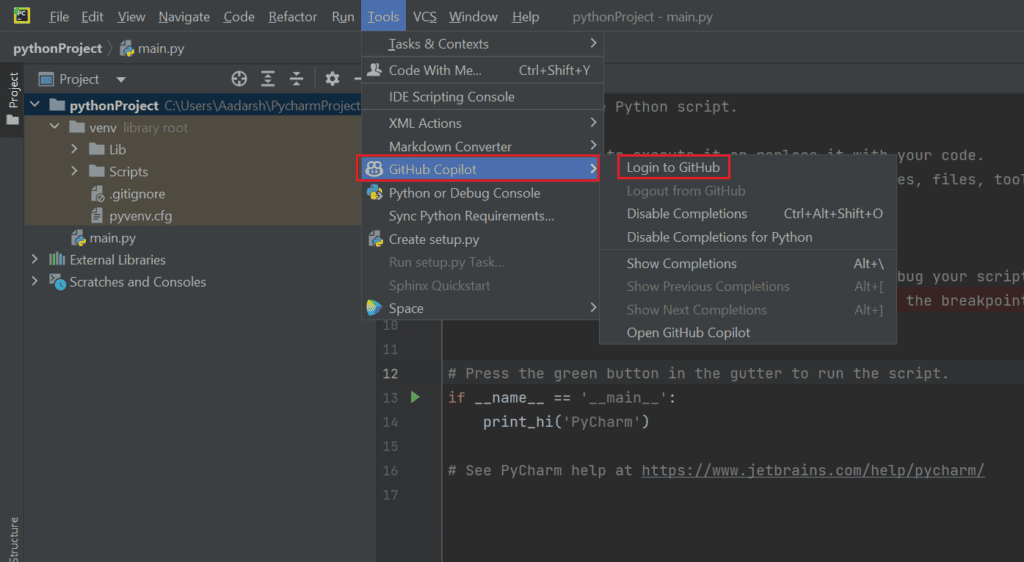Open the View menu
Viewport: 1024px width, 562px height.
[x=131, y=16]
